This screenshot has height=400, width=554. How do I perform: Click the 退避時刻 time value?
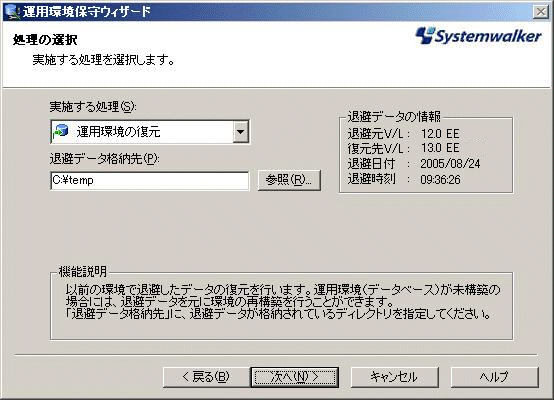point(440,180)
